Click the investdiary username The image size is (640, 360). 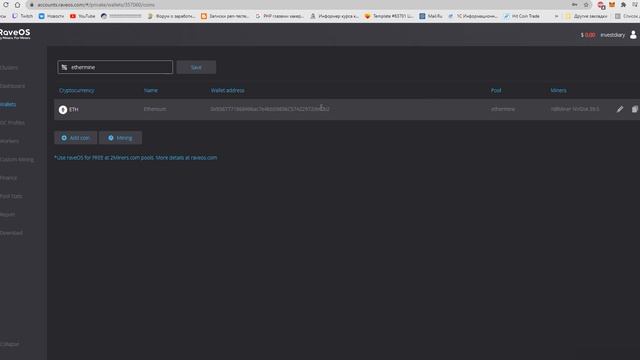[612, 35]
